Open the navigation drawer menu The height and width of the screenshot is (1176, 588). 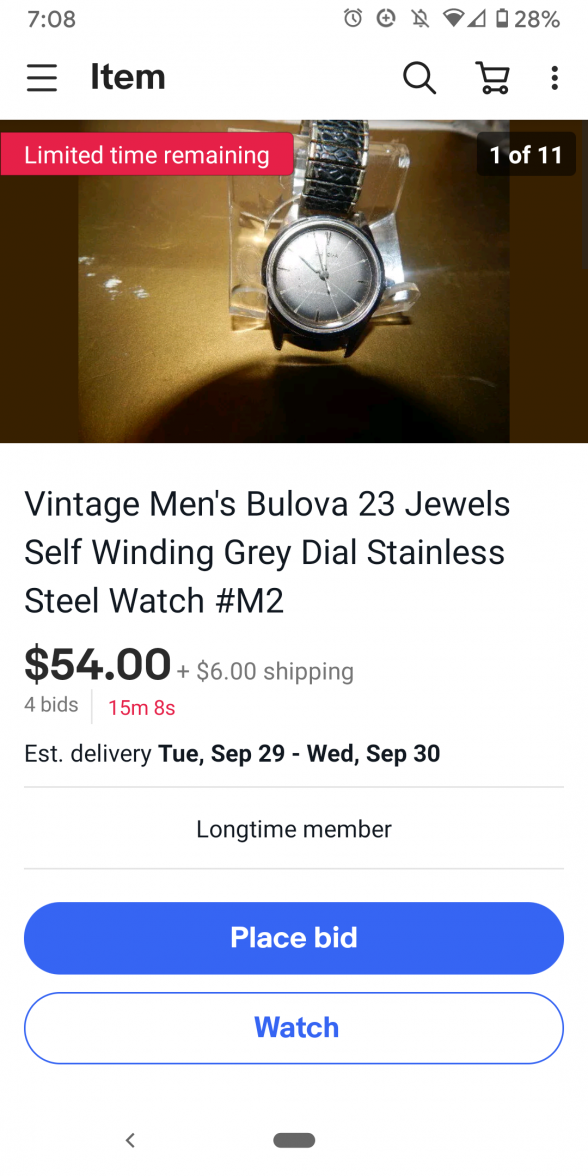(41, 77)
